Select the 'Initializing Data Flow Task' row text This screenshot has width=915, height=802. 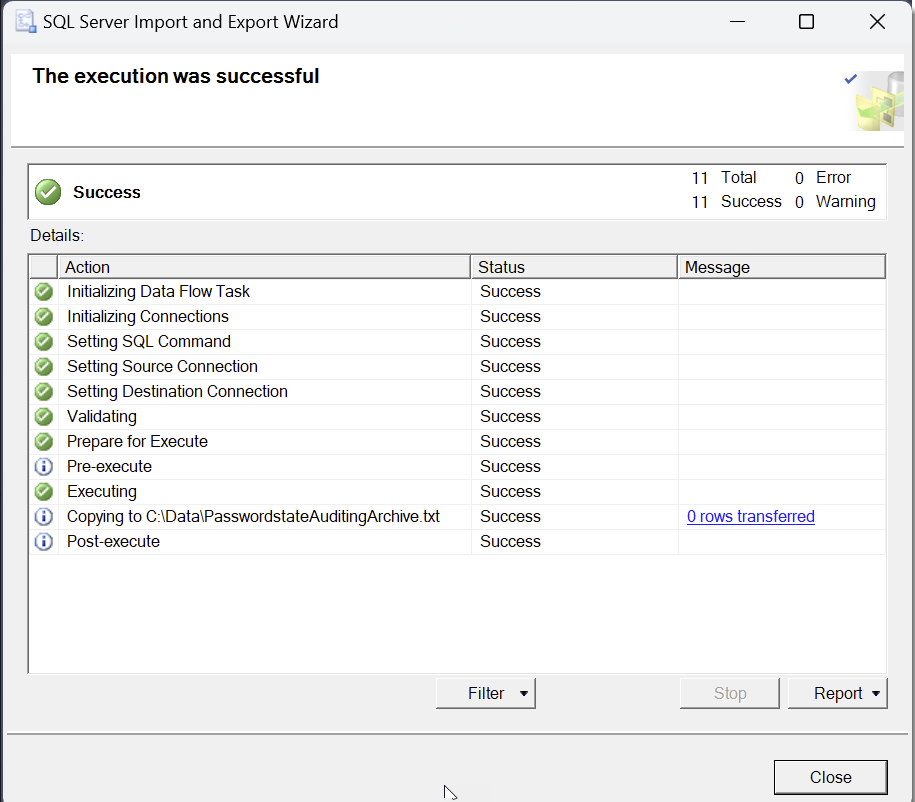click(158, 291)
